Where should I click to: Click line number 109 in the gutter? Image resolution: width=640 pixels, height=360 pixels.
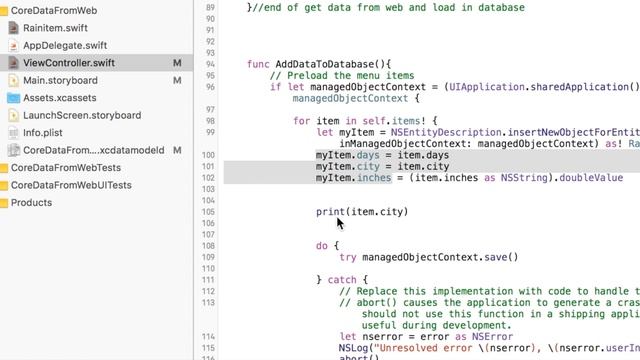pyautogui.click(x=208, y=257)
